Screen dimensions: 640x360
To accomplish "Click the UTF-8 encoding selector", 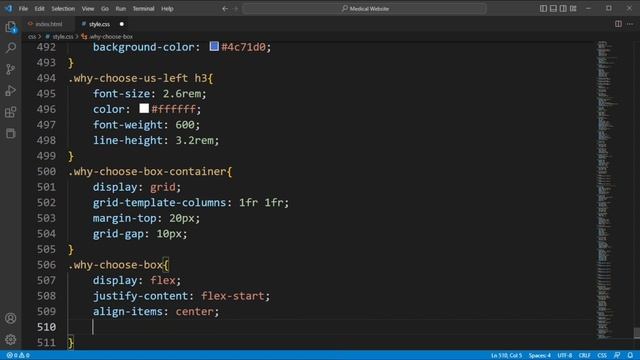I will (x=565, y=356).
